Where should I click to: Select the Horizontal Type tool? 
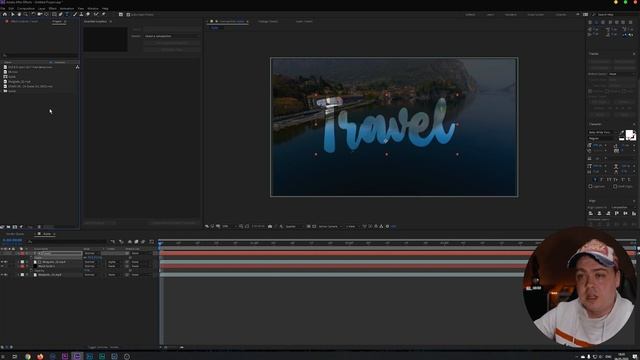point(67,14)
